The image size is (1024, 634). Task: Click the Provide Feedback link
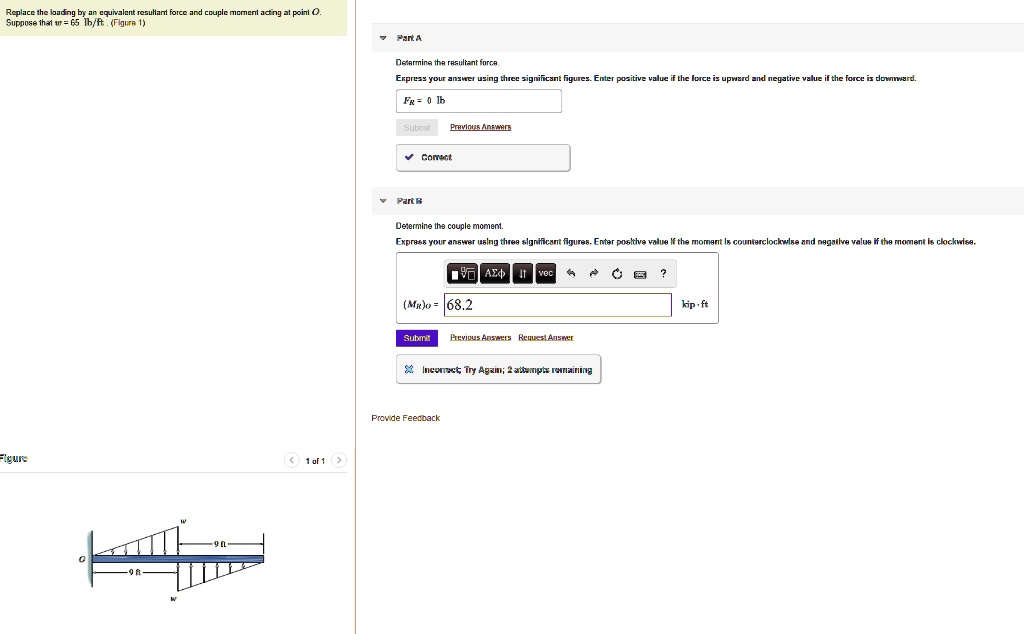pos(405,418)
